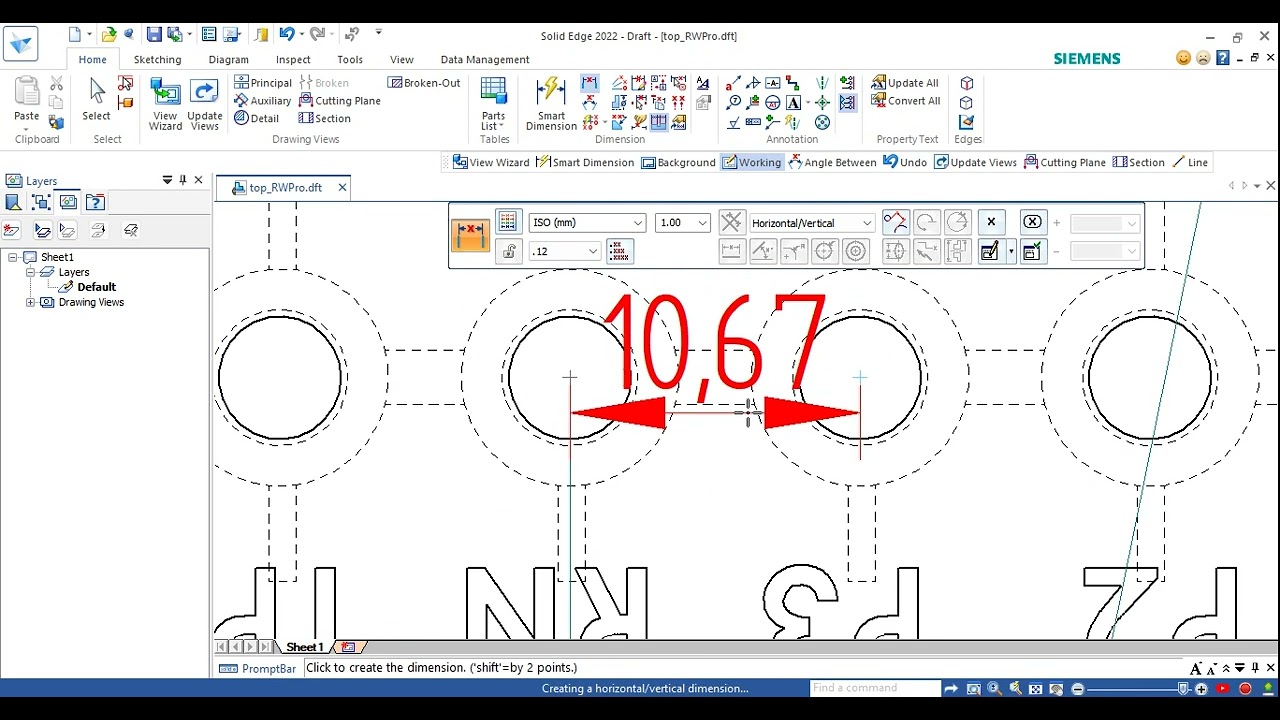Click Convert All property text
Screen dimensions: 1280x720
pyautogui.click(x=906, y=101)
